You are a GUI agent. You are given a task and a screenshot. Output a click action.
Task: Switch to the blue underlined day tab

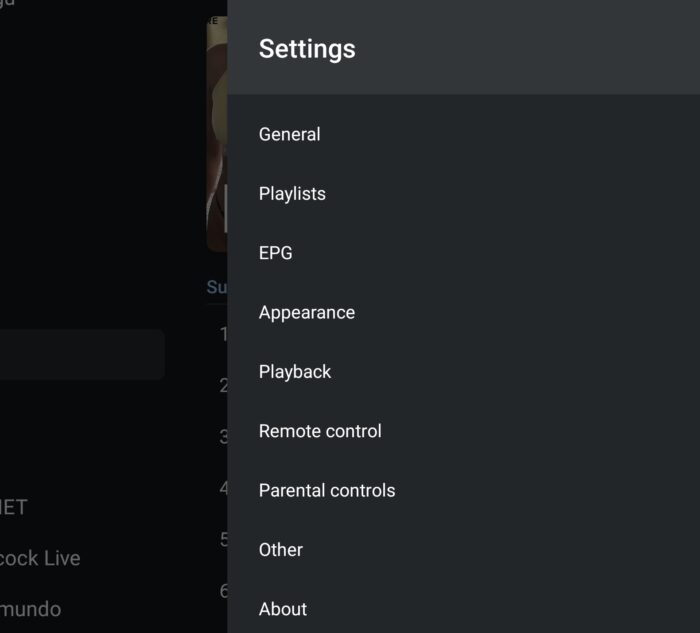coord(216,287)
